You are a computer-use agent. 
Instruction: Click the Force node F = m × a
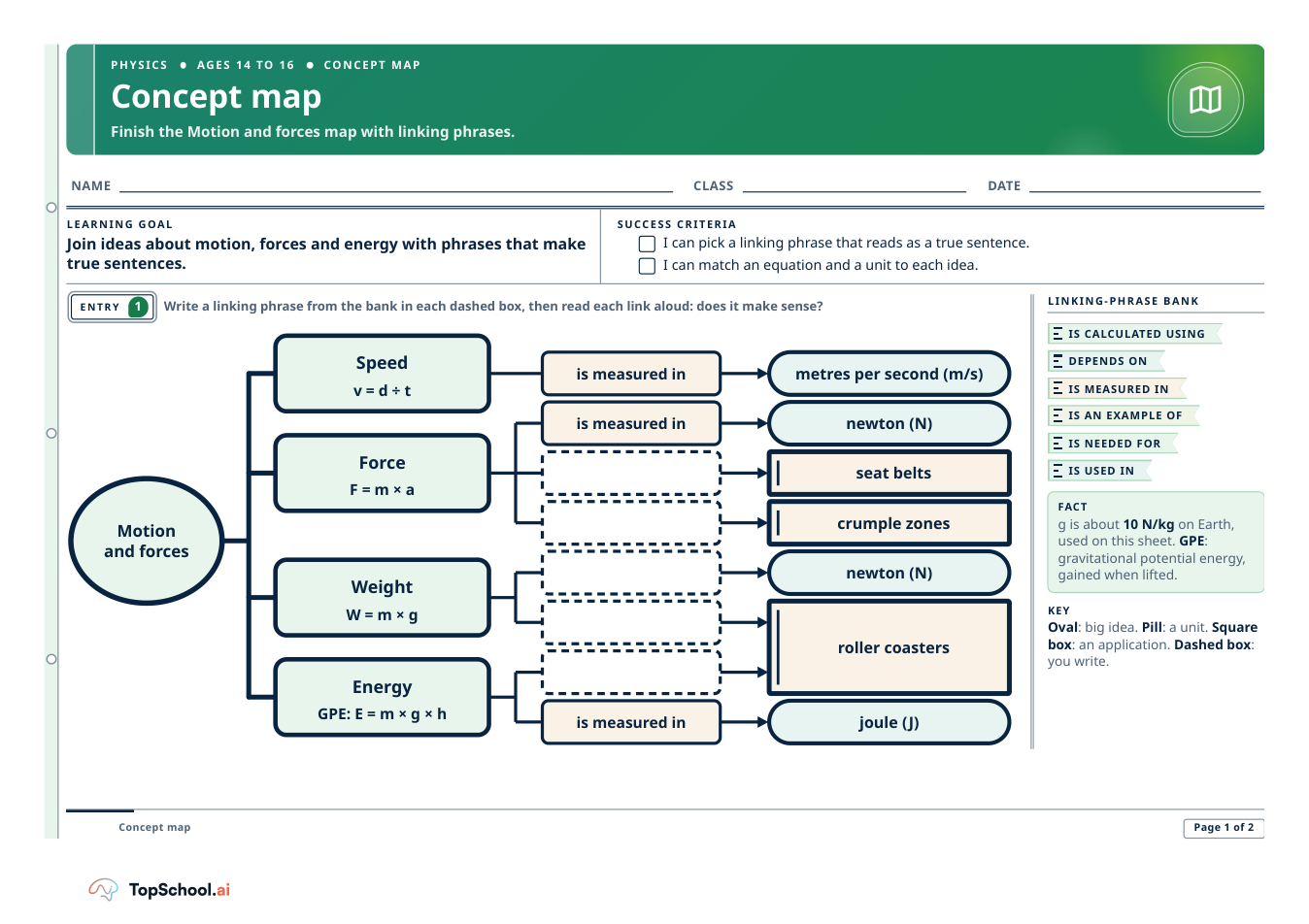tap(383, 474)
